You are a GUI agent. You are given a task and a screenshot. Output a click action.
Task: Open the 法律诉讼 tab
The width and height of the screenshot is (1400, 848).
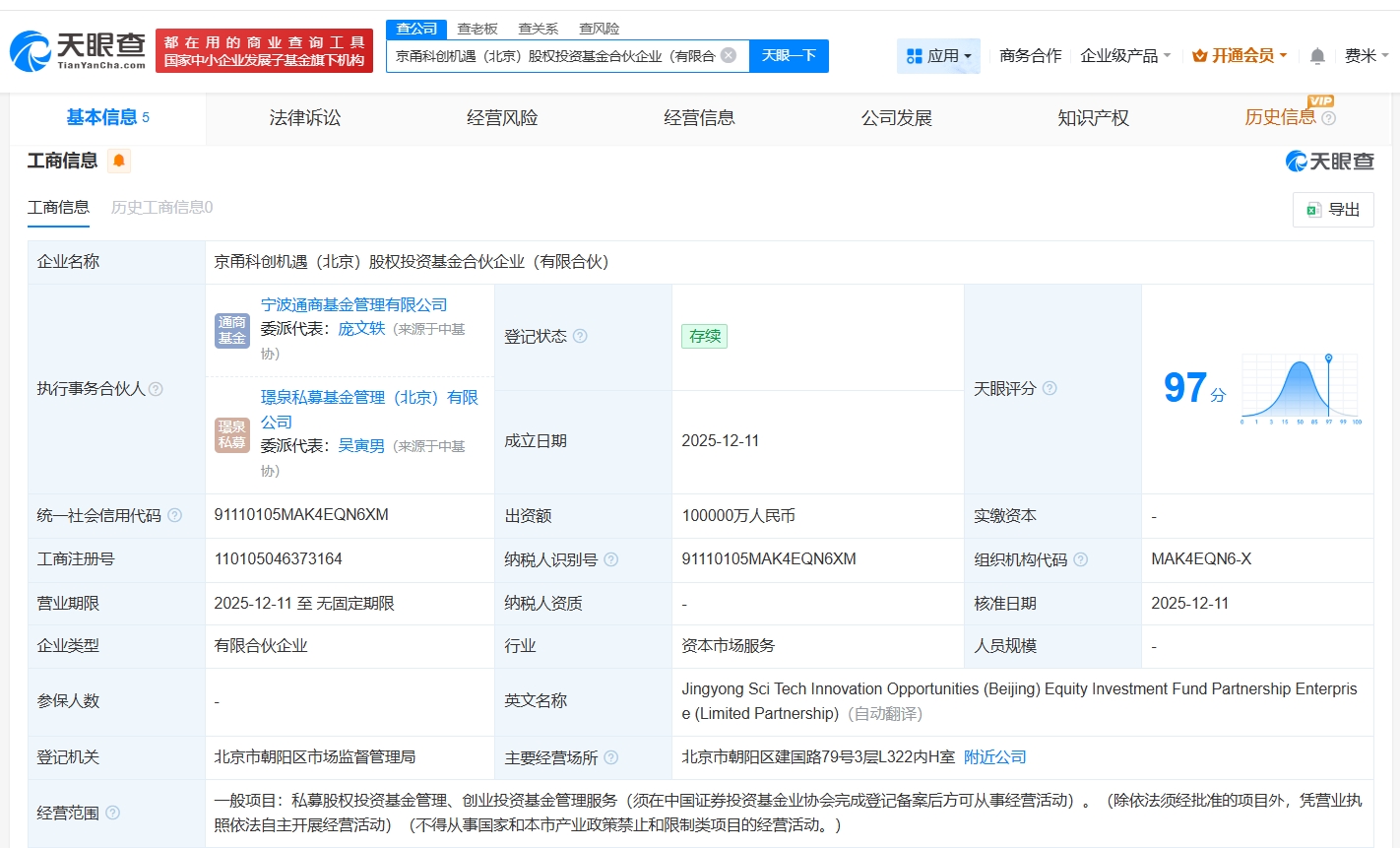tap(304, 117)
